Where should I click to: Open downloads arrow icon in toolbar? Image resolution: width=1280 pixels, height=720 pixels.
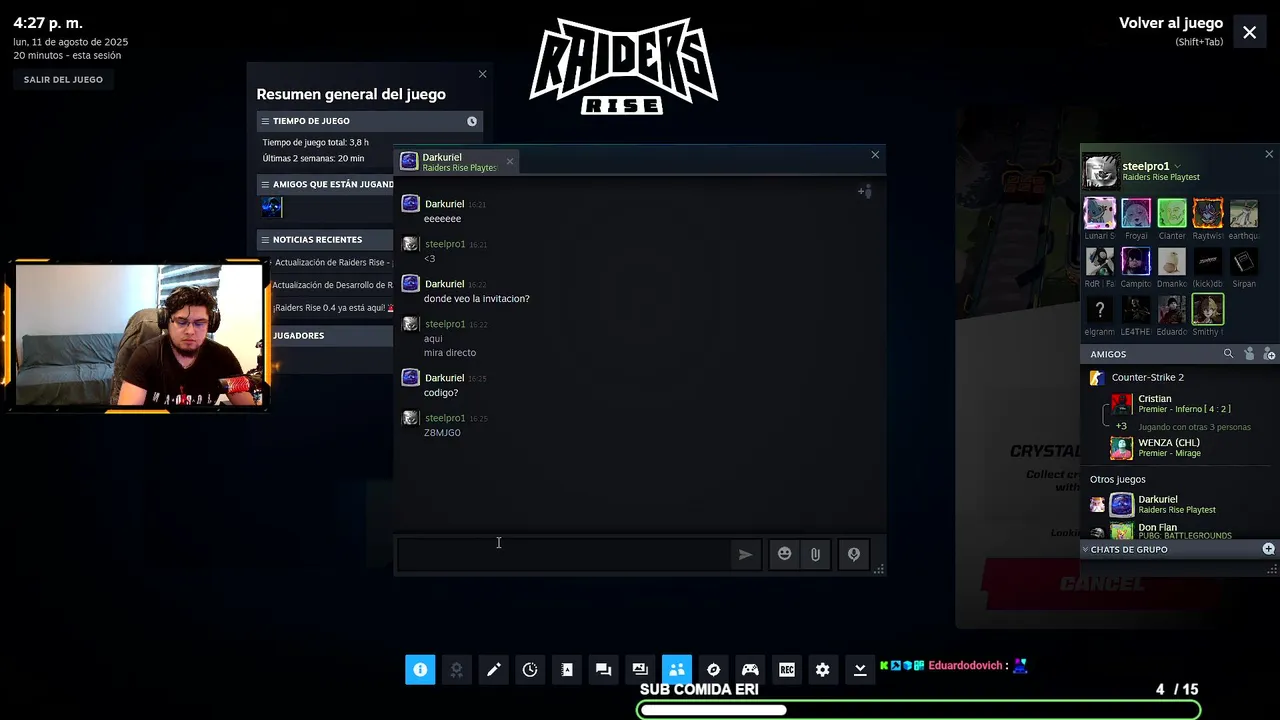pos(860,670)
